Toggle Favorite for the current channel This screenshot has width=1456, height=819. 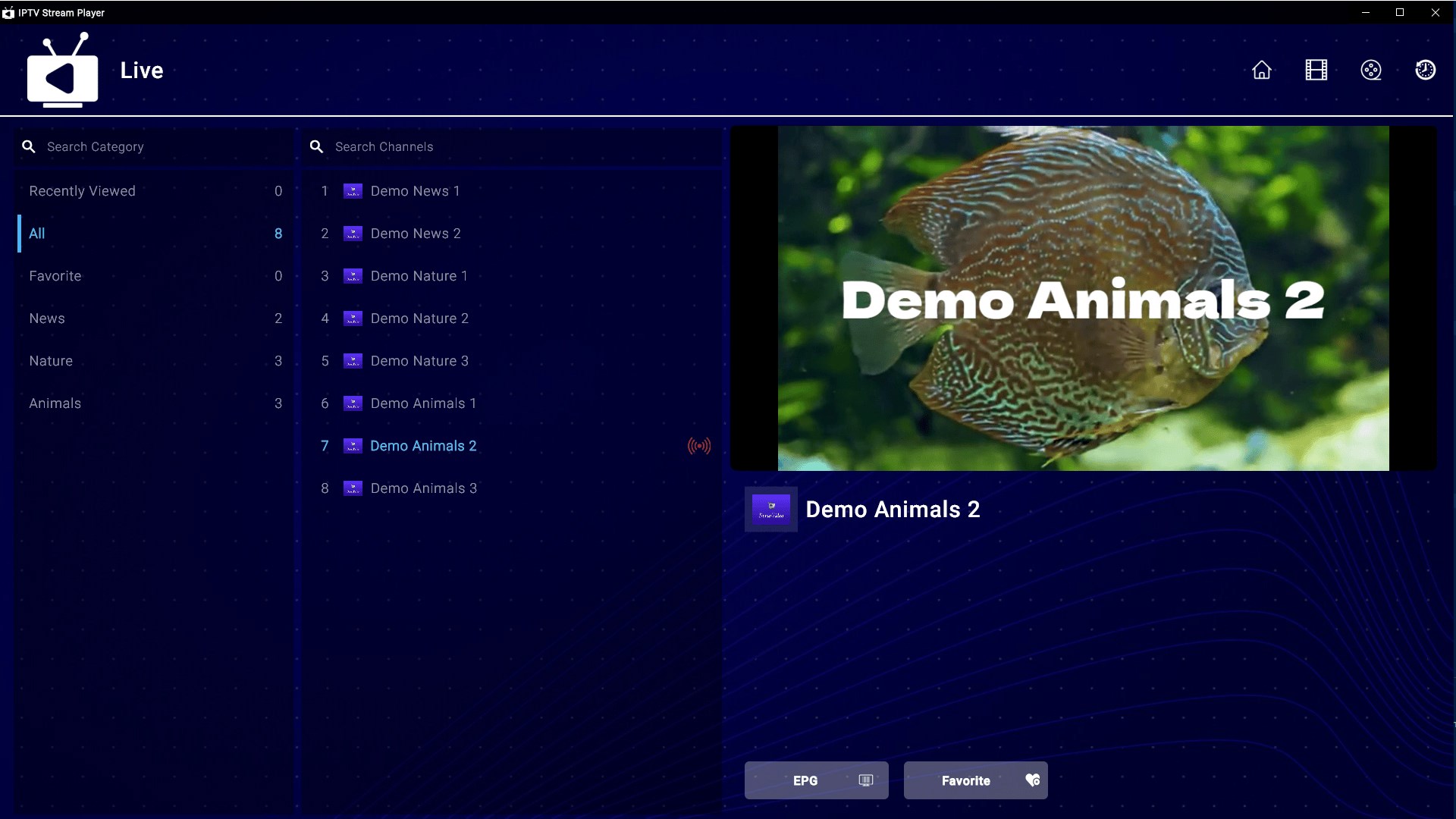point(975,780)
